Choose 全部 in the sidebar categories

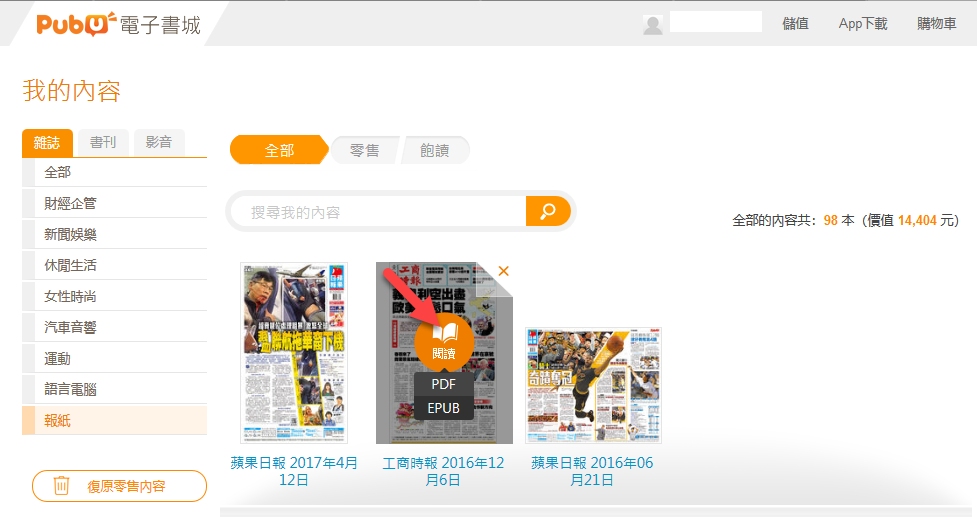(115, 173)
